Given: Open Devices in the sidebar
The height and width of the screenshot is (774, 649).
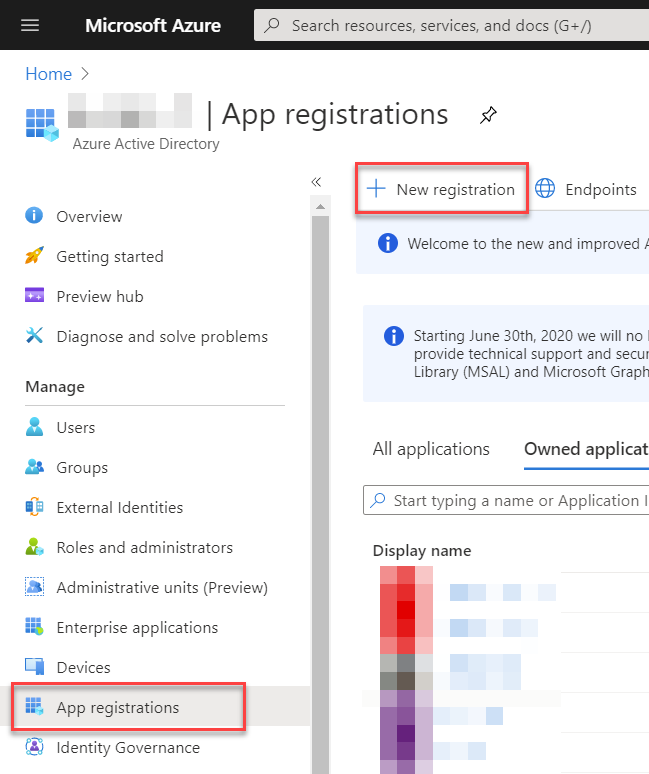Looking at the screenshot, I should 83,667.
